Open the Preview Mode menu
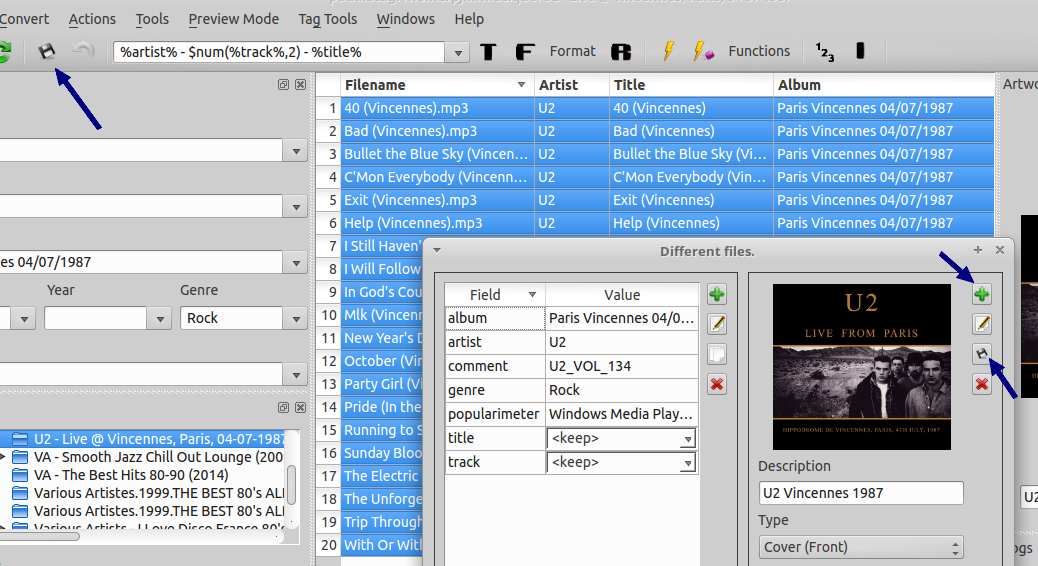Image resolution: width=1038 pixels, height=566 pixels. point(233,19)
